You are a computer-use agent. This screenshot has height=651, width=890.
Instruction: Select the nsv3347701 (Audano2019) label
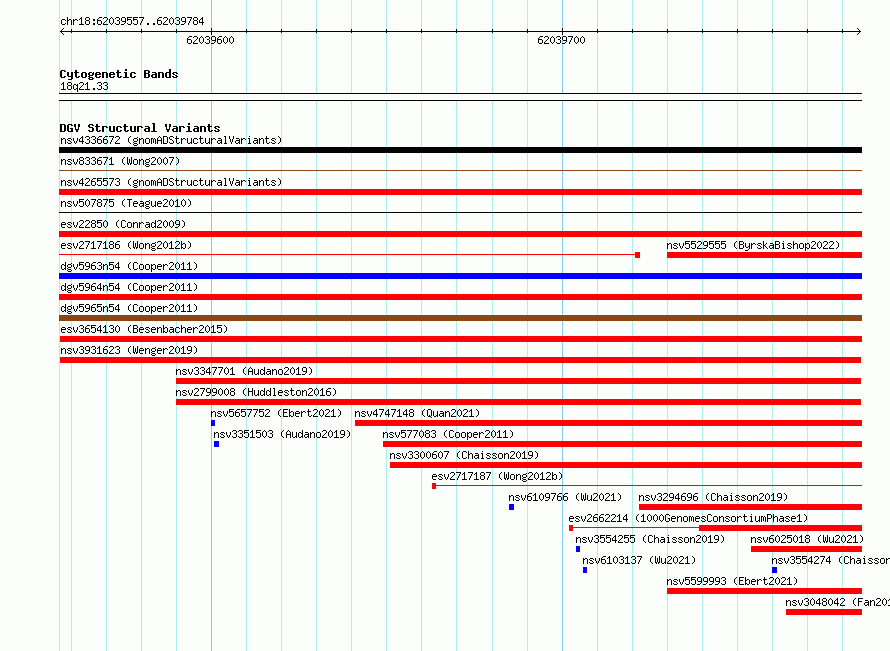tap(244, 371)
